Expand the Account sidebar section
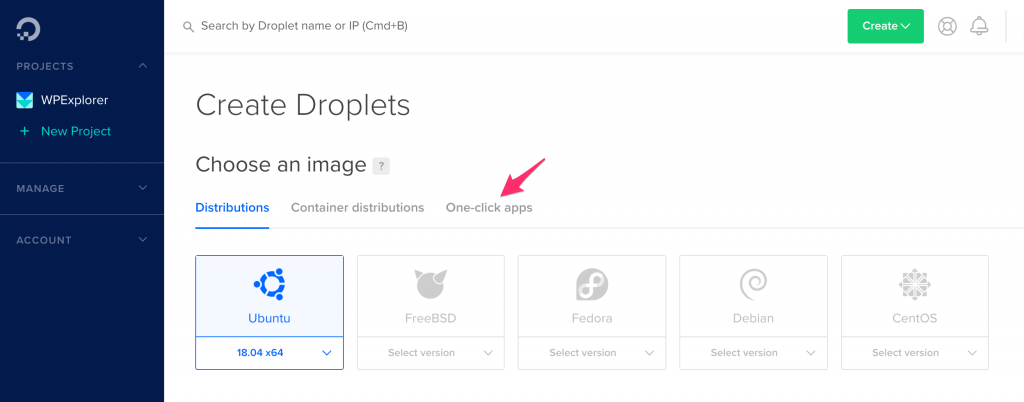1024x402 pixels. [143, 240]
